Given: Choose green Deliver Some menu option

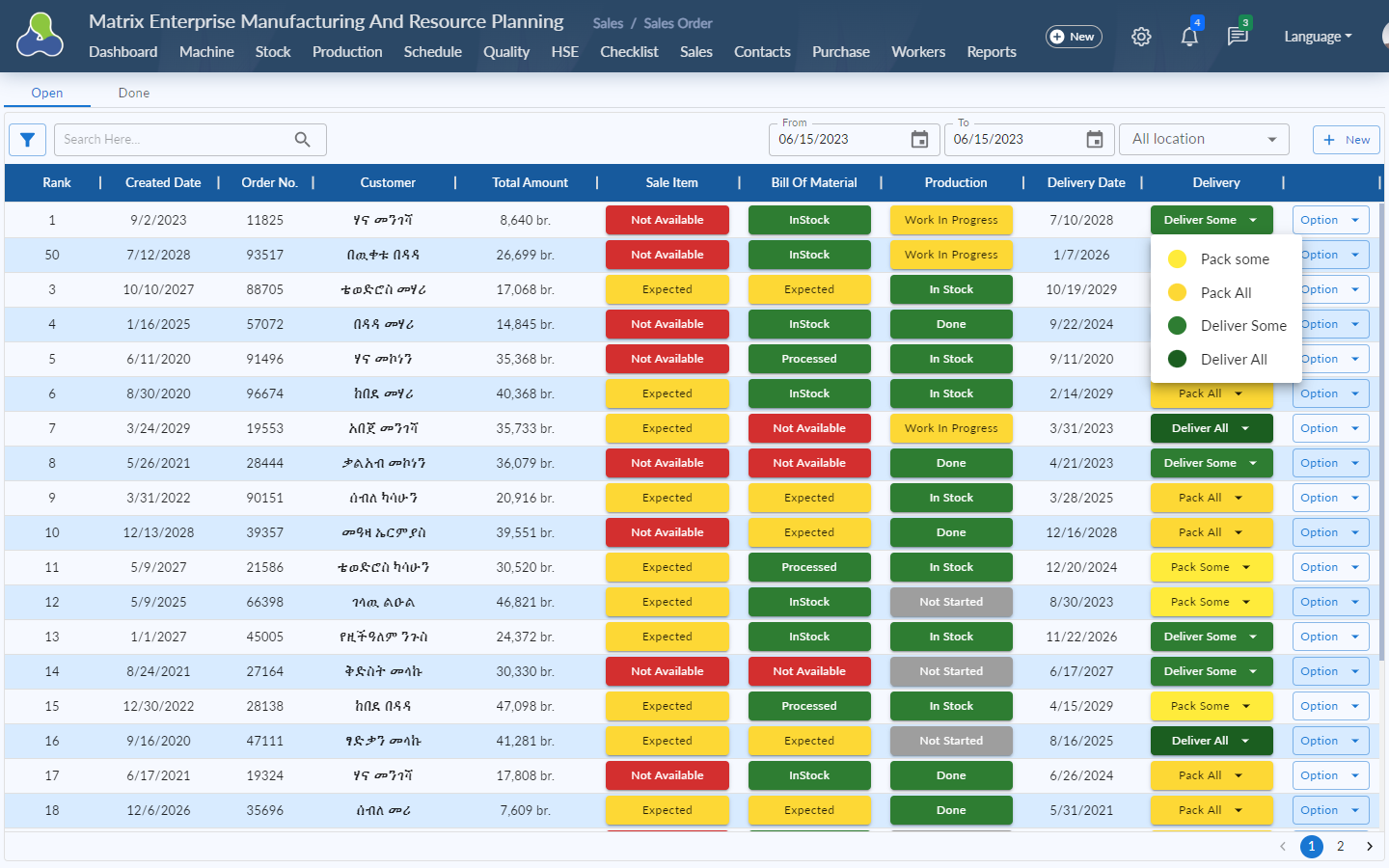Looking at the screenshot, I should 1226,326.
